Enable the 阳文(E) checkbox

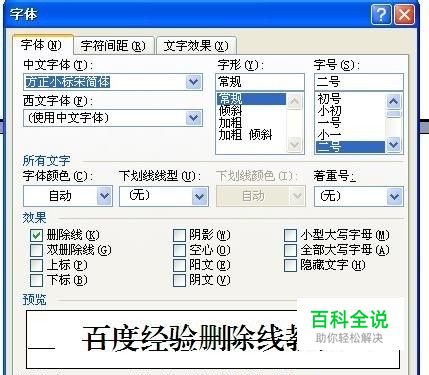(179, 265)
